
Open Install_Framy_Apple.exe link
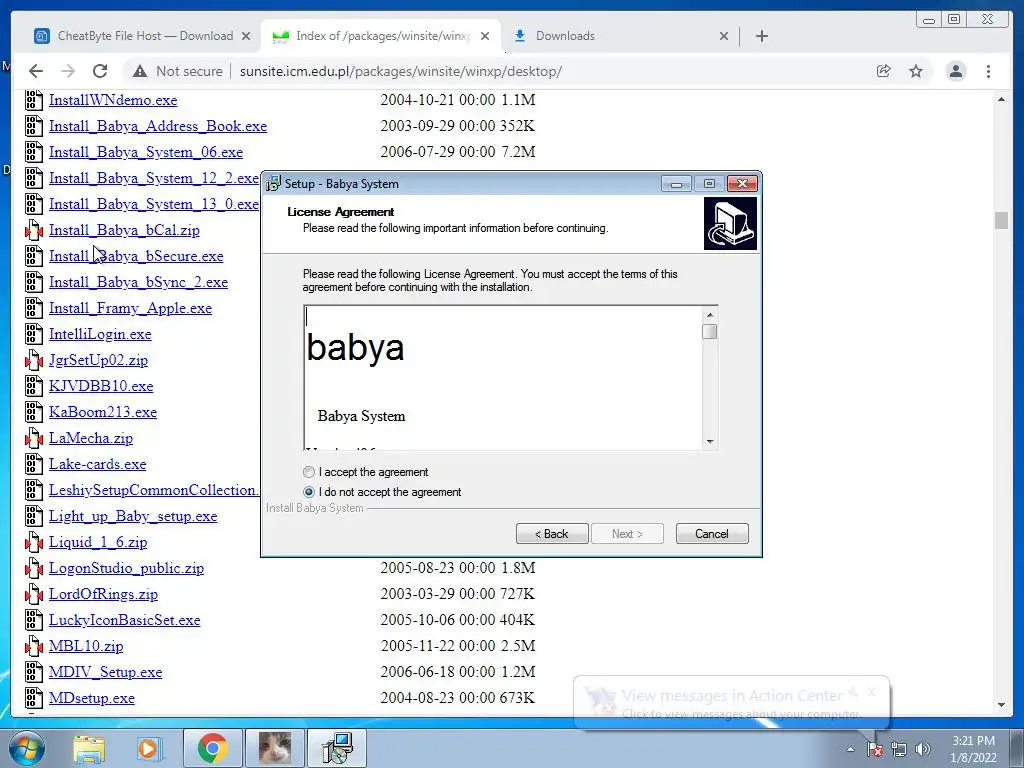(x=131, y=308)
